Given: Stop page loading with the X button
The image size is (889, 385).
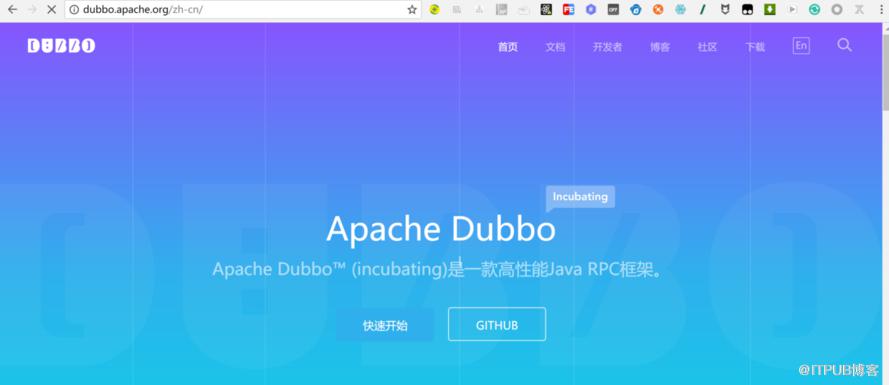Looking at the screenshot, I should click(51, 10).
